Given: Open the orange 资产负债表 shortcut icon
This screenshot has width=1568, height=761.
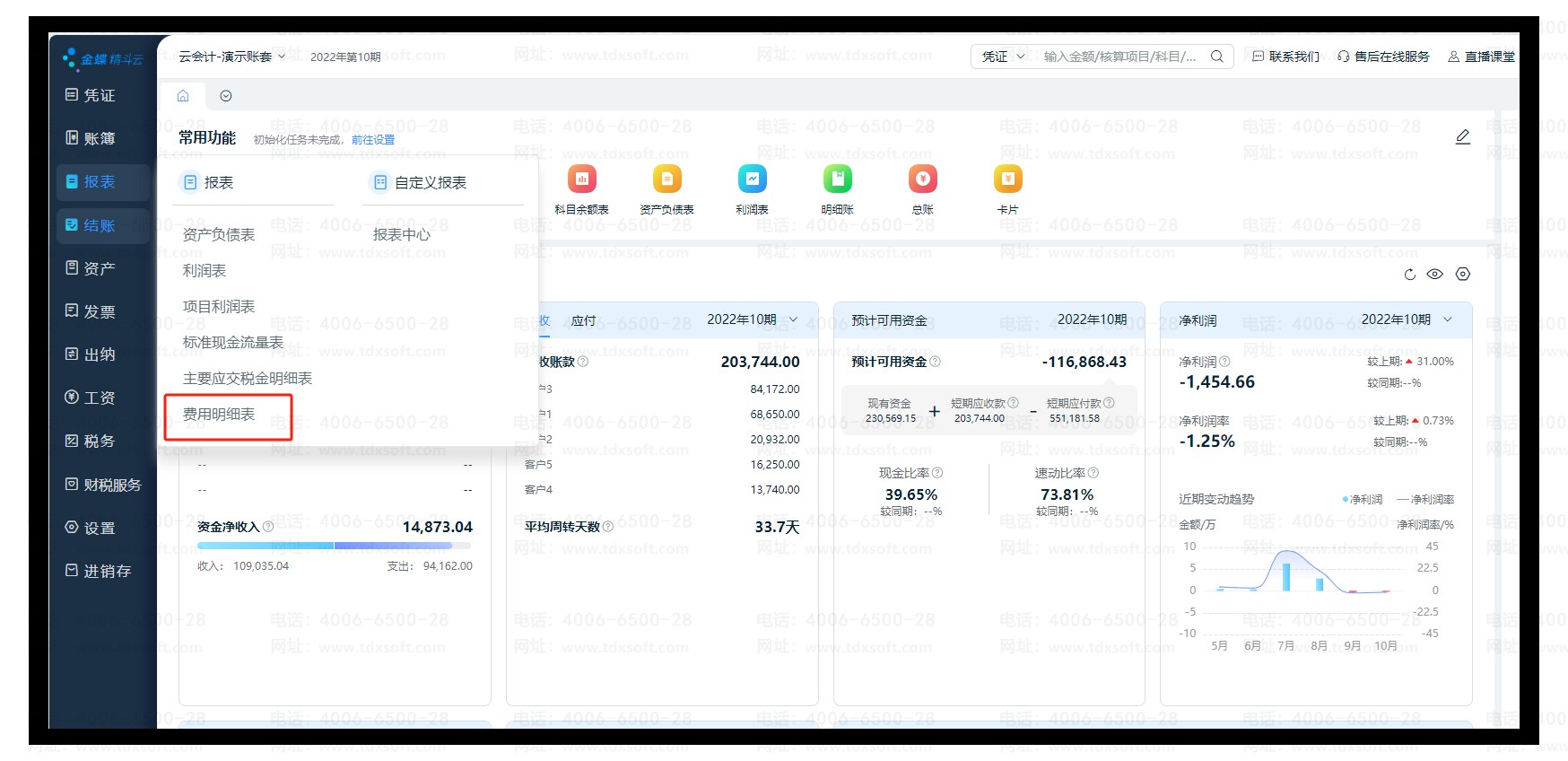Looking at the screenshot, I should click(x=666, y=179).
